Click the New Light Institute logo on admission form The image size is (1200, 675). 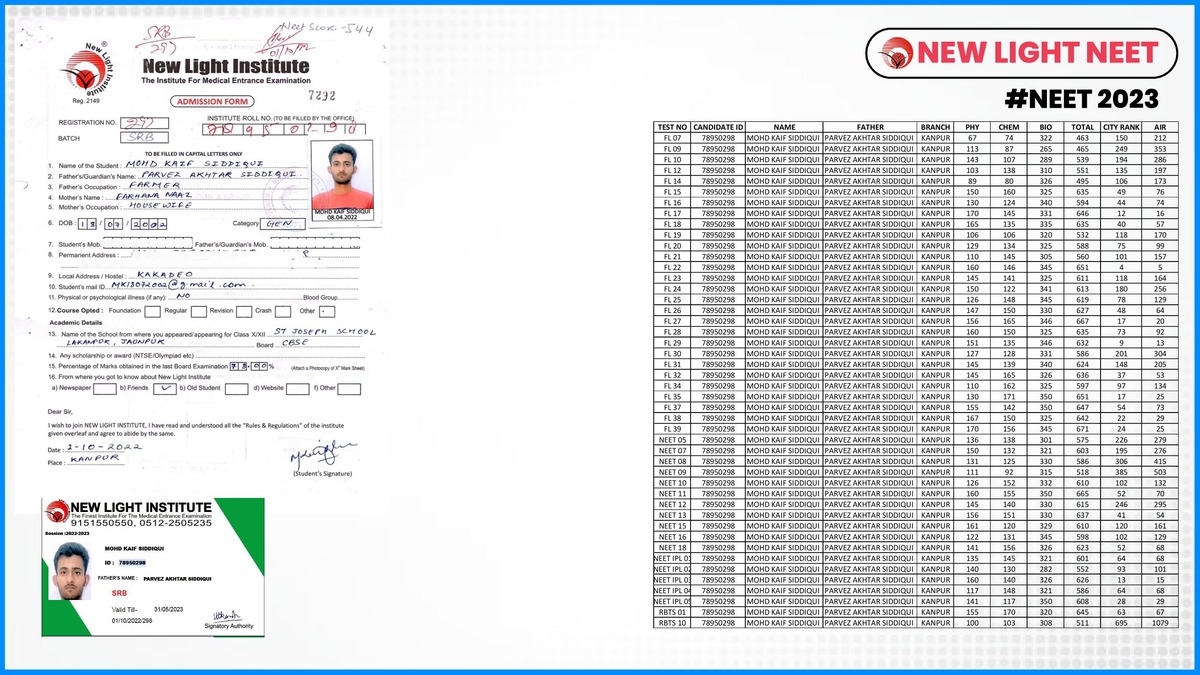pos(86,67)
